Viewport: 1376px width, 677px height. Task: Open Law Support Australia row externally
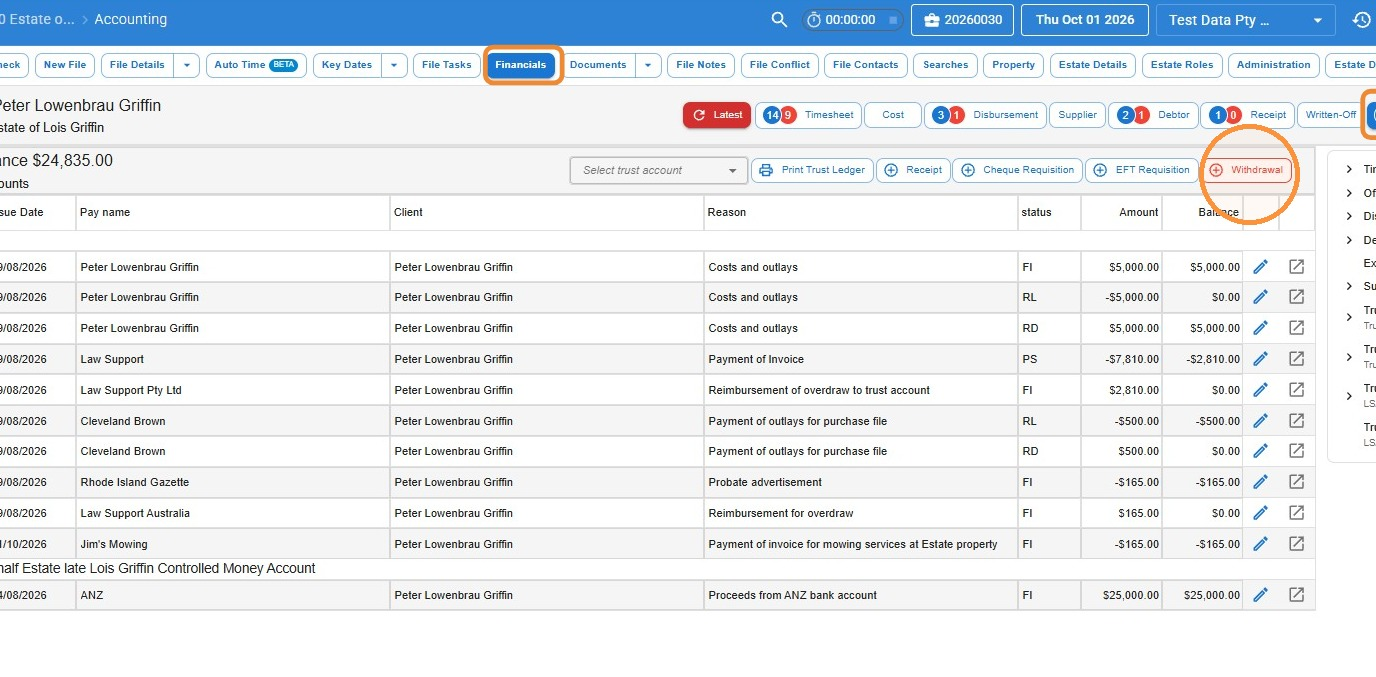(x=1296, y=513)
